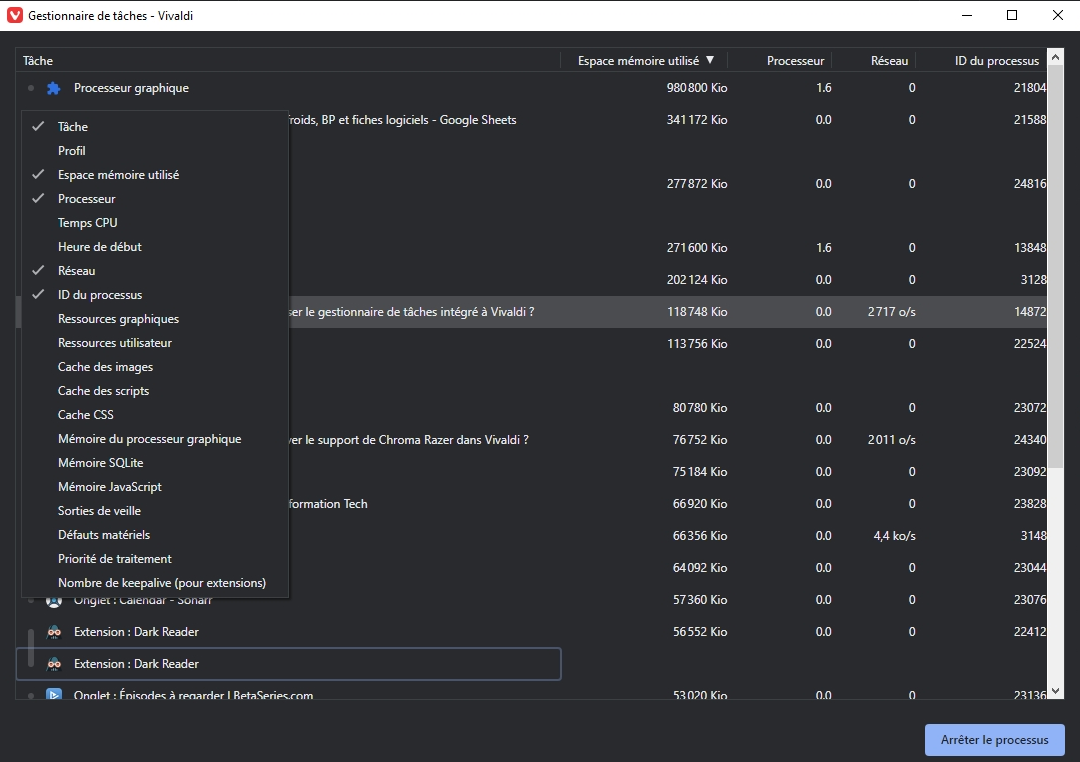Select Mémoire du processeur graphique entry
Viewport: 1080px width, 762px height.
point(155,439)
